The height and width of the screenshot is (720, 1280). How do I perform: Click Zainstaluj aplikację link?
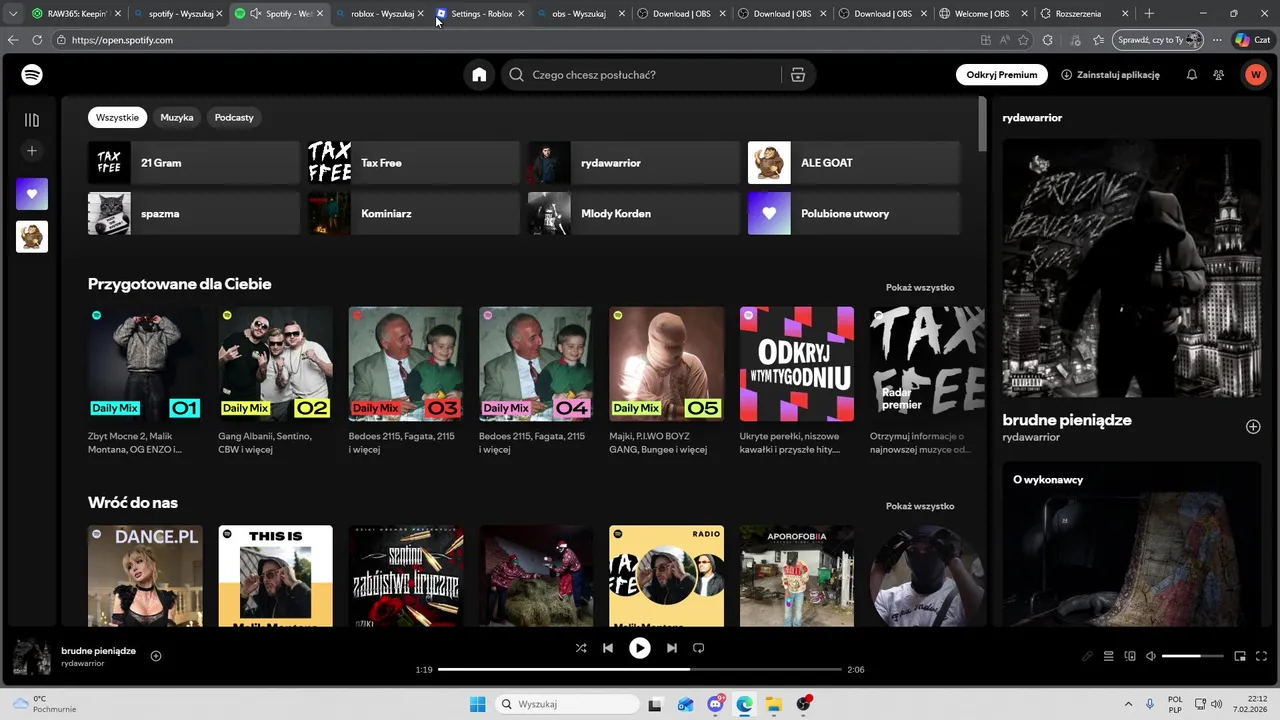coord(1110,75)
